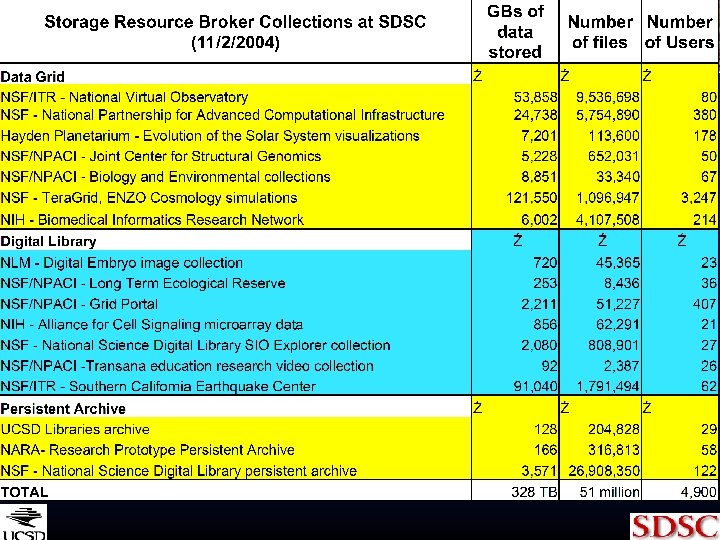The height and width of the screenshot is (540, 720).
Task: Select the Southern California Earthquake Center row
Action: (x=158, y=386)
